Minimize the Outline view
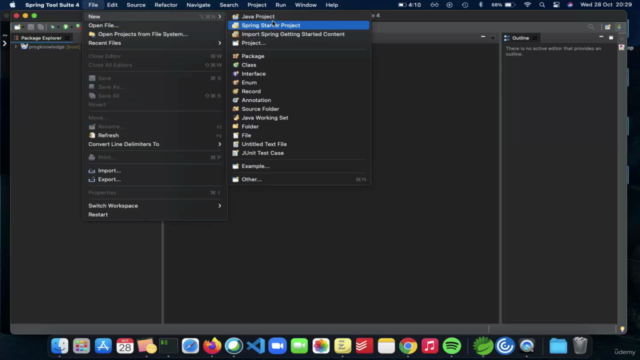Viewport: 640px width, 360px height. tap(601, 37)
